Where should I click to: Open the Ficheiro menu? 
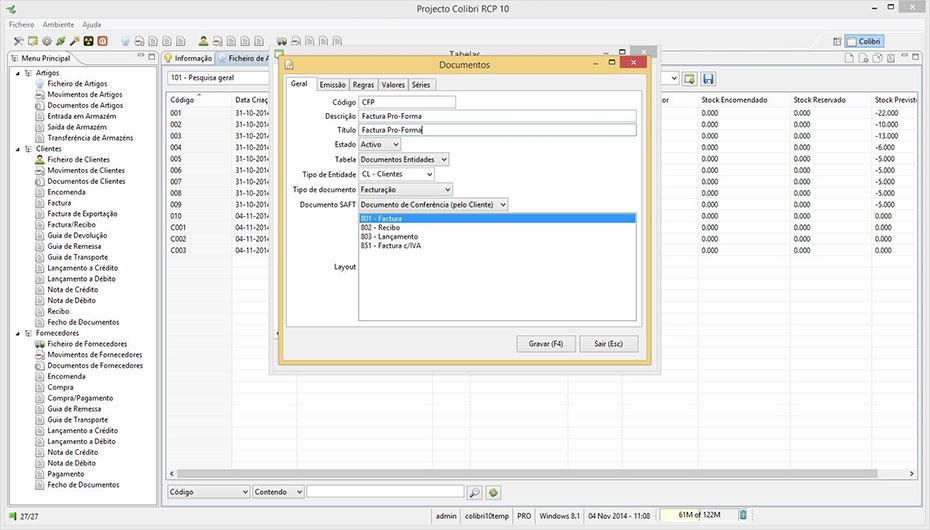pos(21,23)
